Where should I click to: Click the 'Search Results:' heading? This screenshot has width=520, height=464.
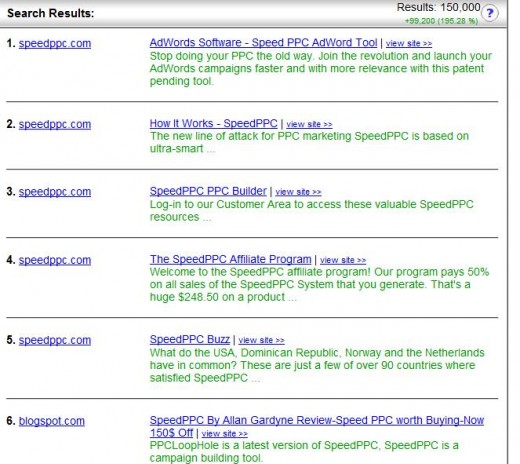51,13
